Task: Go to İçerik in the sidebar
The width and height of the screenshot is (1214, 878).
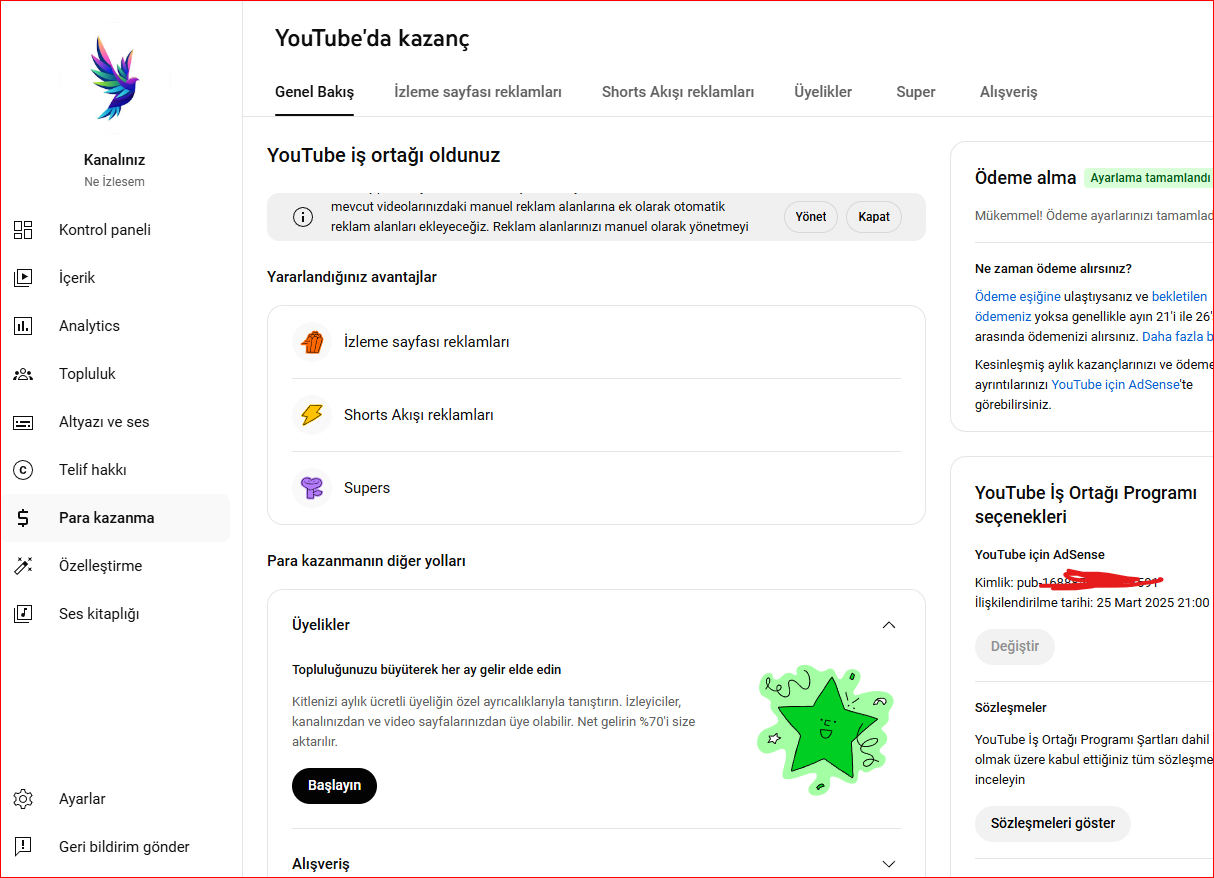Action: click(115, 278)
